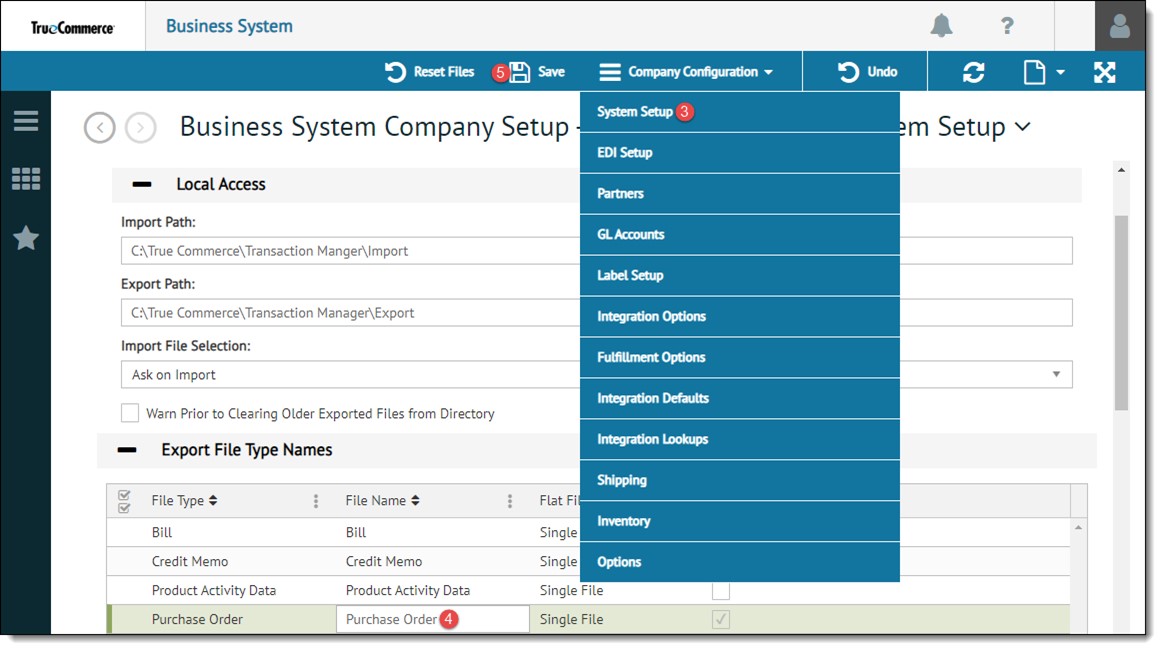Click the grid scrollbar up arrow

[x=1078, y=527]
